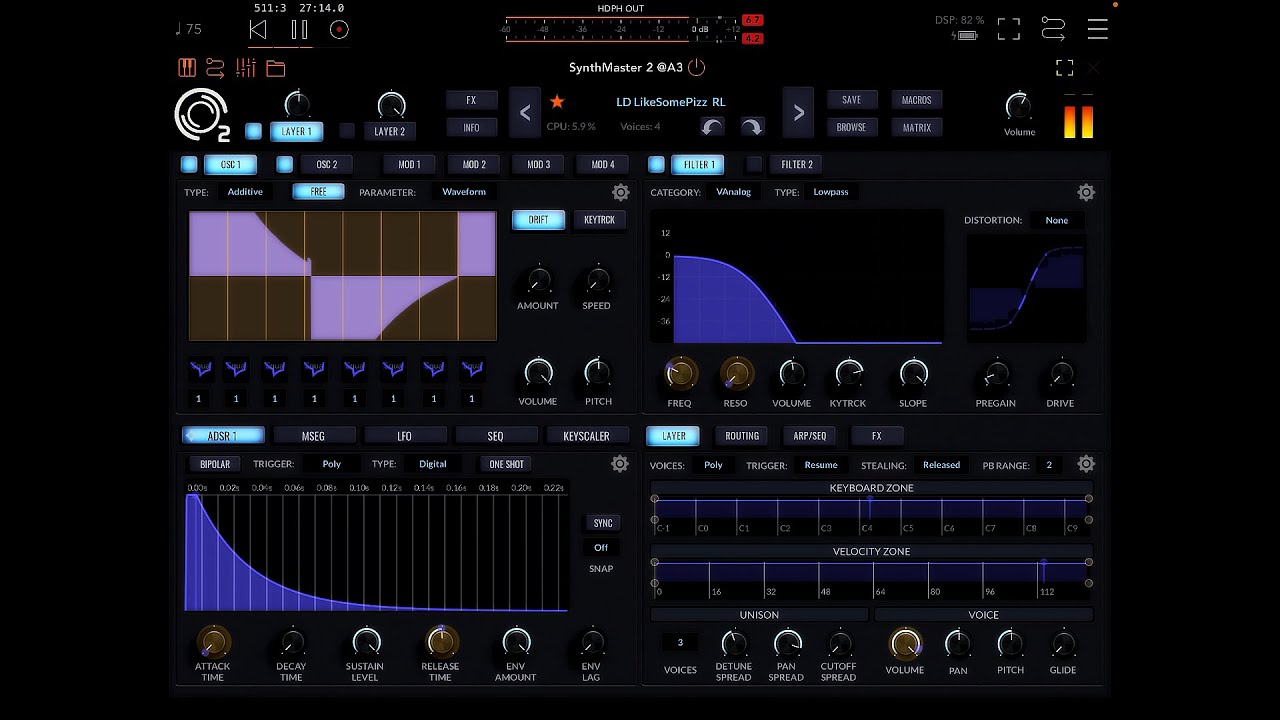Go to previous preset with left arrow
The width and height of the screenshot is (1280, 720).
tap(525, 113)
